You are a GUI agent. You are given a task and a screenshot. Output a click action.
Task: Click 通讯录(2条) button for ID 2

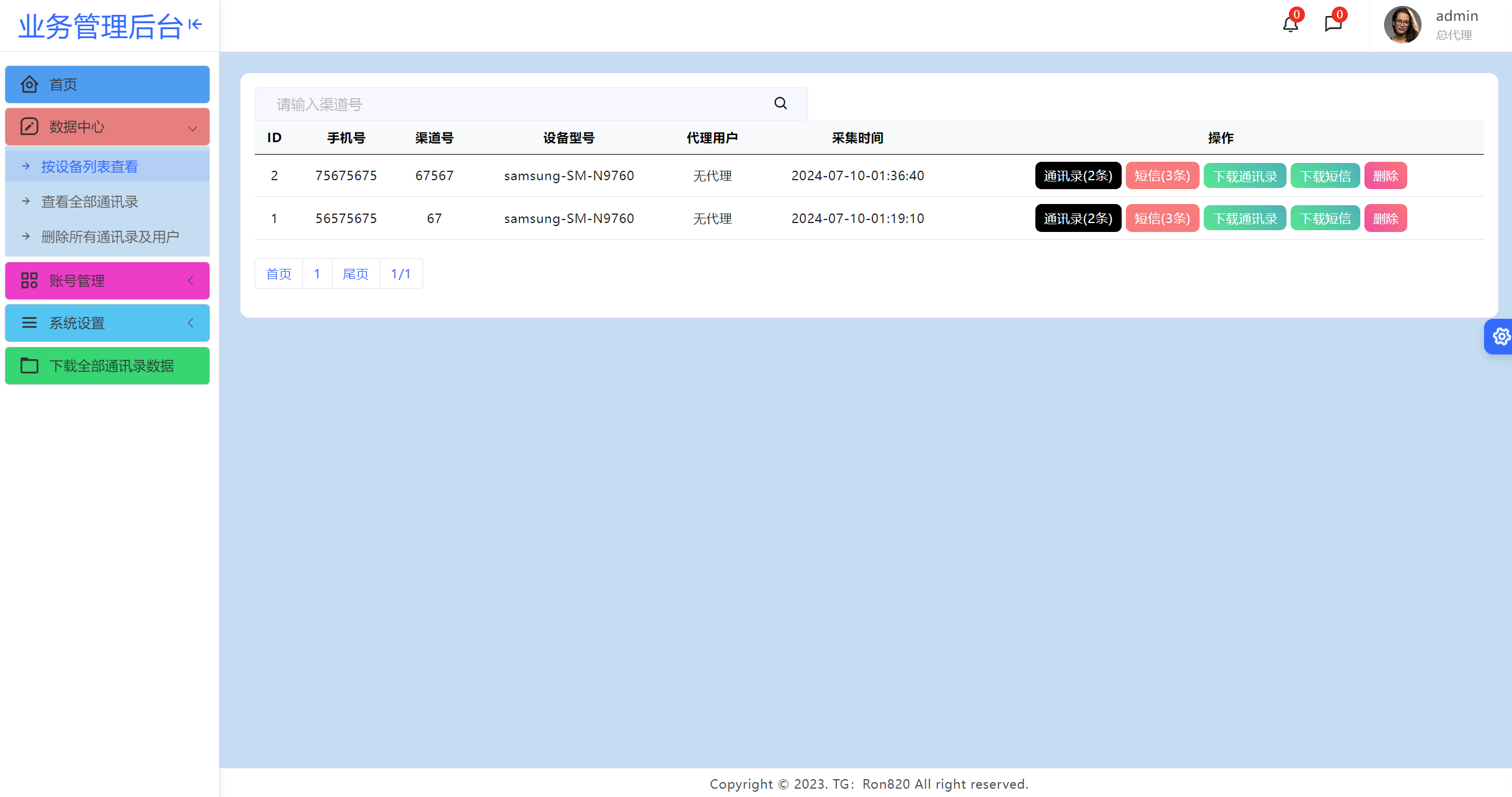pos(1078,176)
